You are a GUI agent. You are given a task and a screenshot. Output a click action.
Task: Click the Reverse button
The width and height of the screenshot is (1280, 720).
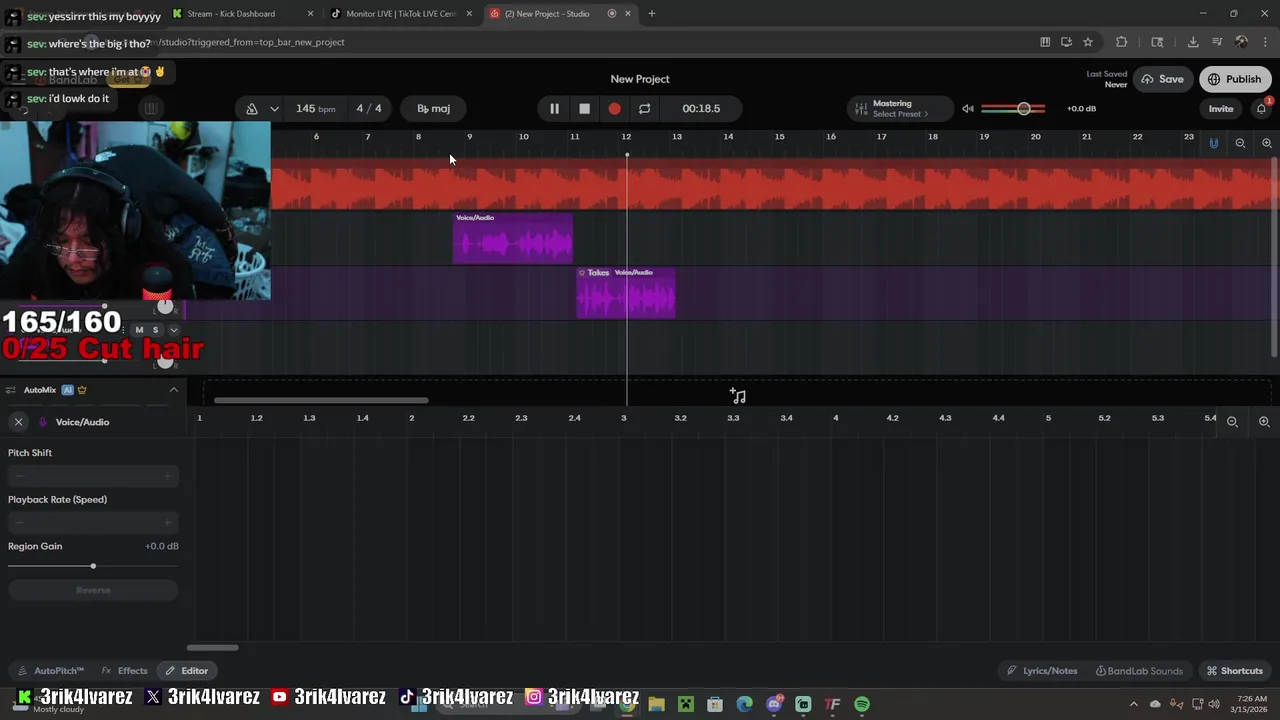(93, 590)
